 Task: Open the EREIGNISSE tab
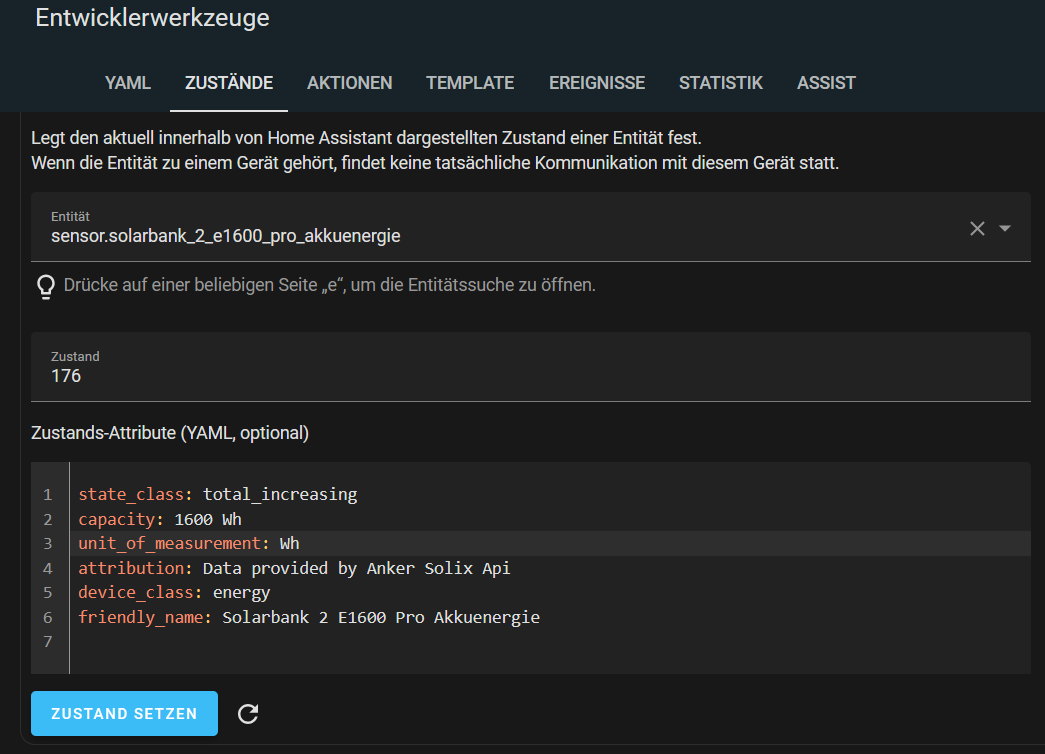pos(597,83)
